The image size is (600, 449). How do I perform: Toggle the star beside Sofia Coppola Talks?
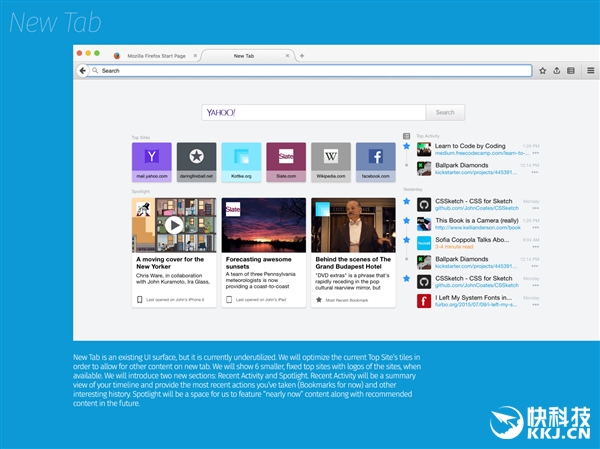(406, 240)
